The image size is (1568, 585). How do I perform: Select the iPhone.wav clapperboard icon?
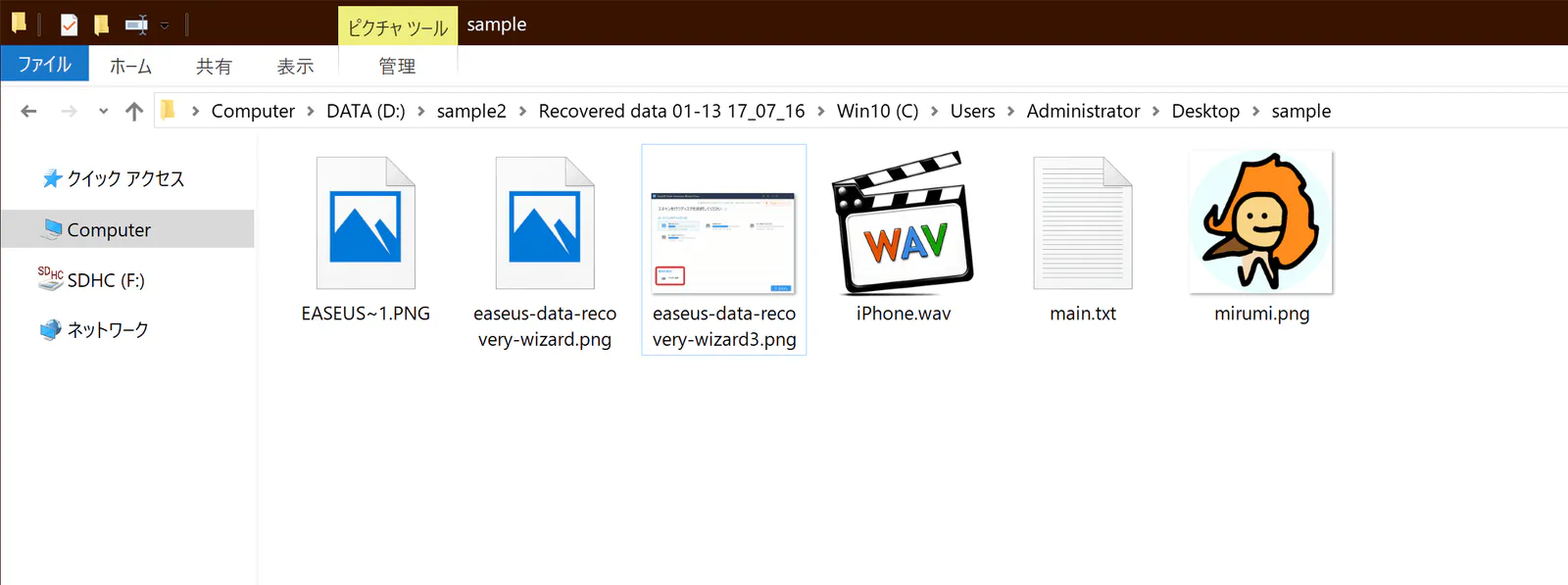click(x=903, y=223)
